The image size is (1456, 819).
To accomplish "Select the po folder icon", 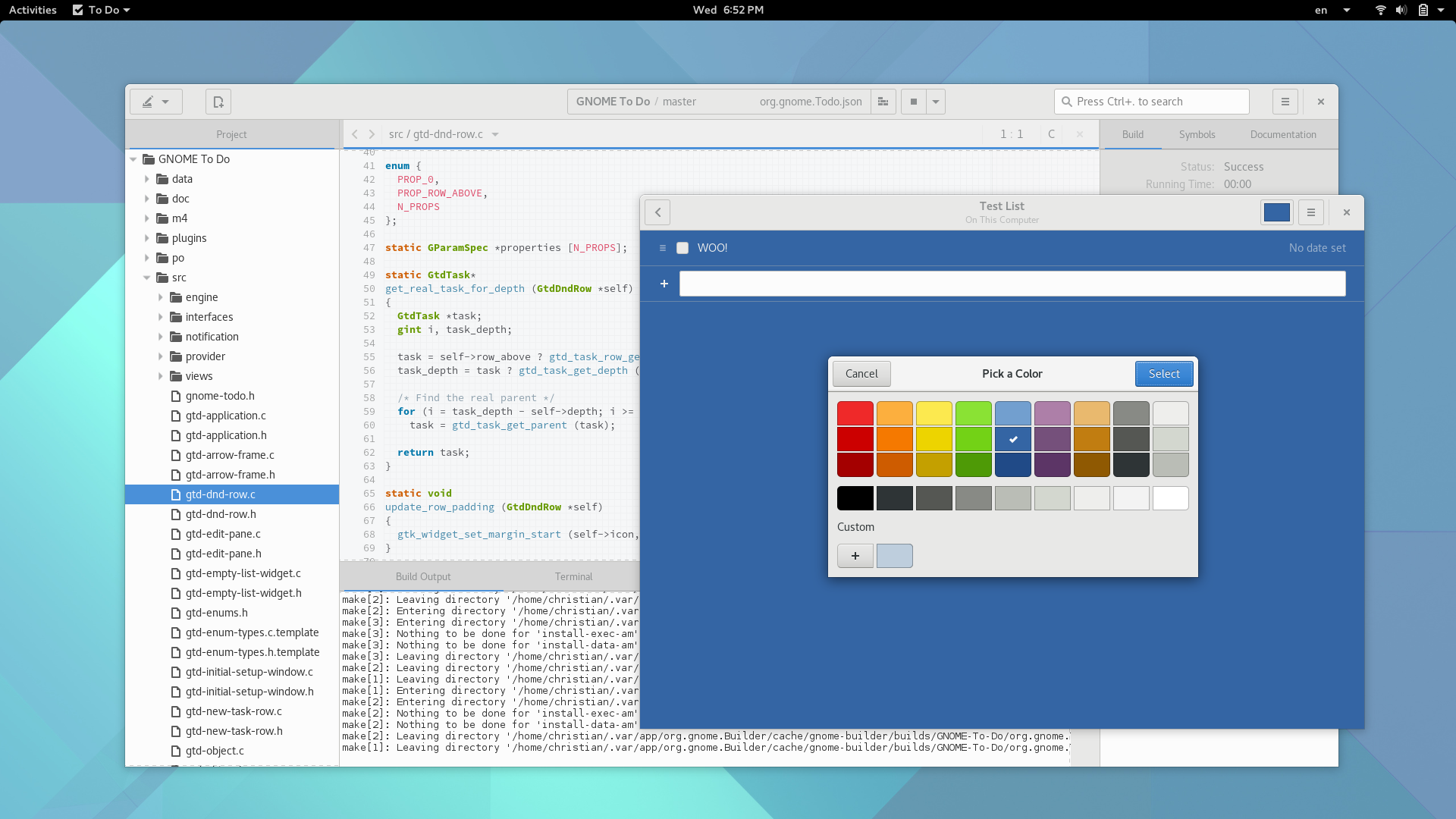I will click(162, 258).
